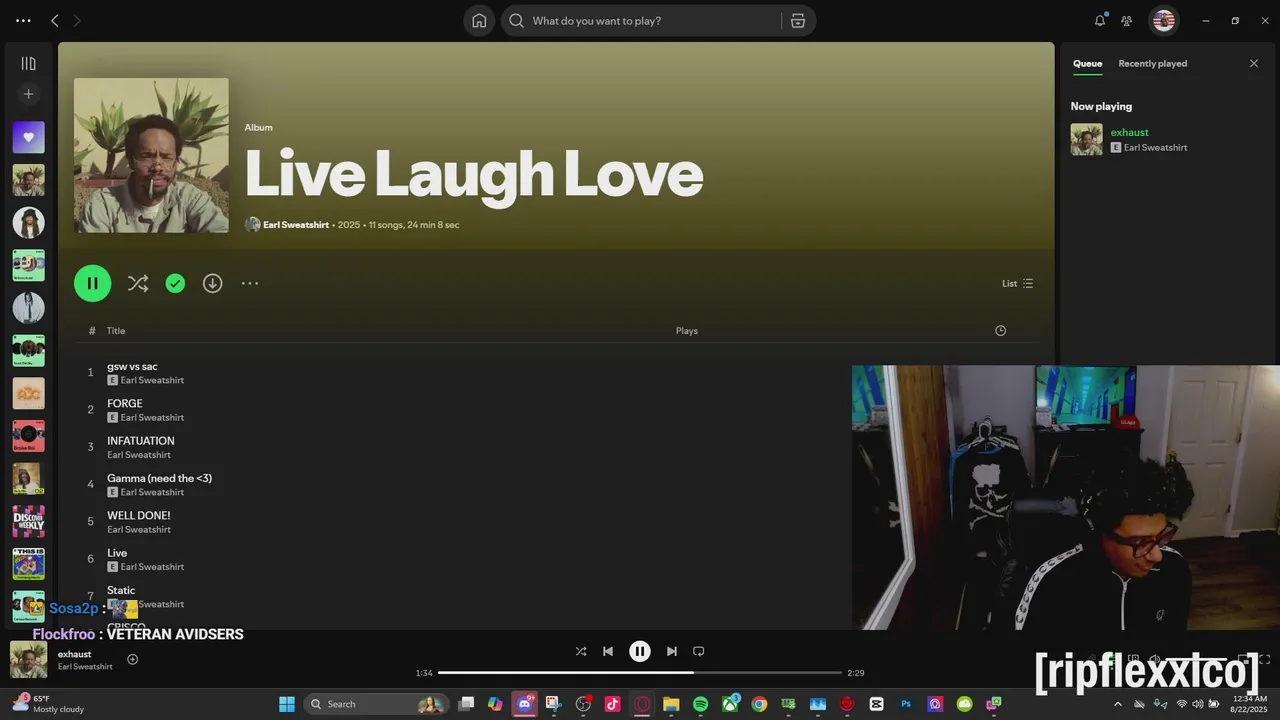Switch to the Recently played tab
Viewport: 1280px width, 720px height.
[1152, 64]
